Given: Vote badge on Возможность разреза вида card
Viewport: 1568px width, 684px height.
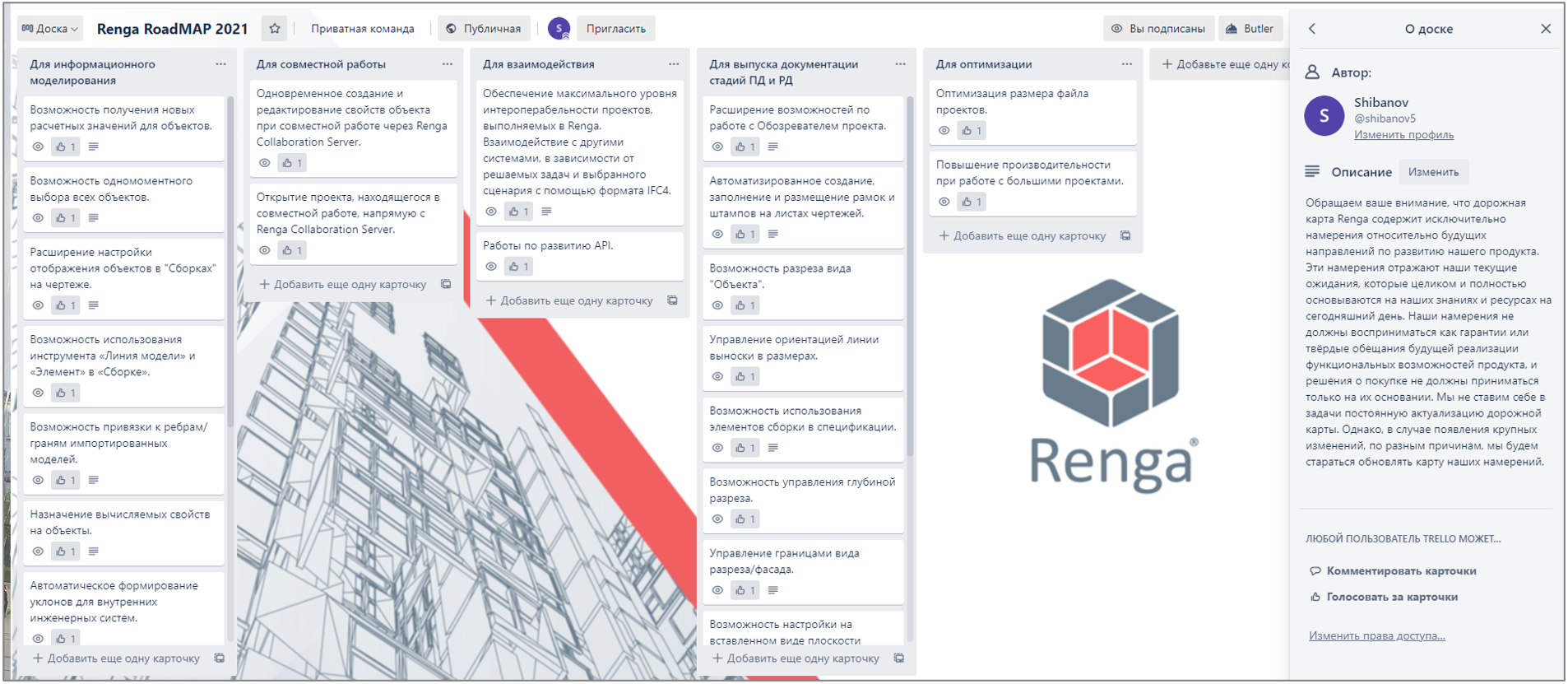Looking at the screenshot, I should tap(745, 305).
